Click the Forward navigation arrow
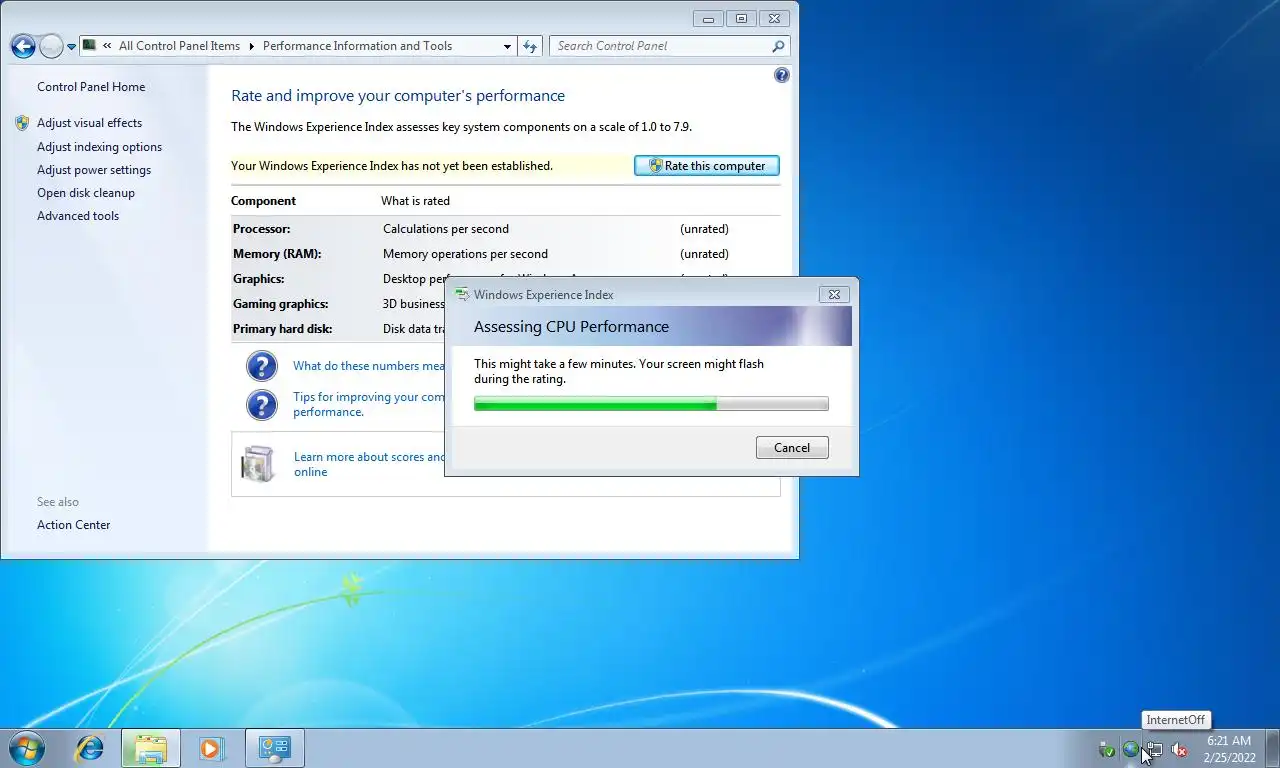 coord(51,46)
